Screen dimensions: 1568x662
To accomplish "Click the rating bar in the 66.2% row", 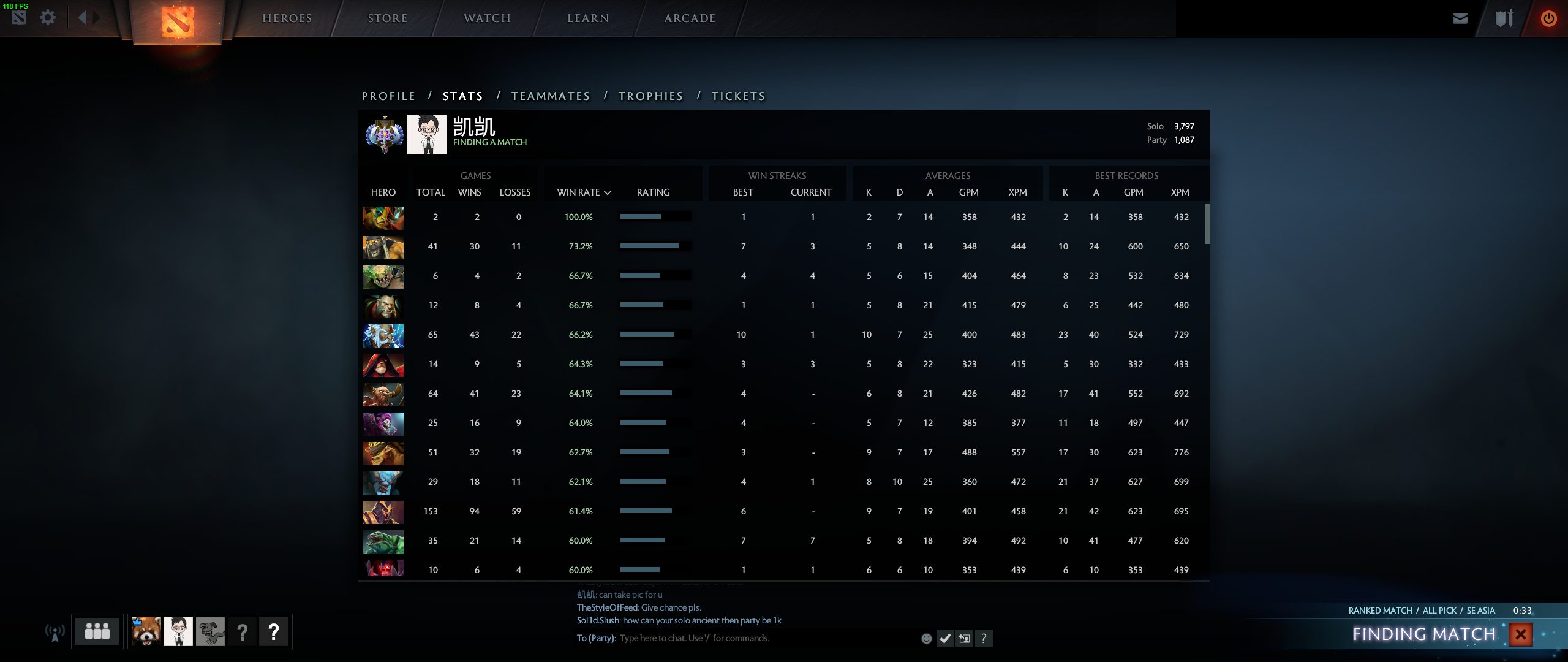I will pos(655,334).
